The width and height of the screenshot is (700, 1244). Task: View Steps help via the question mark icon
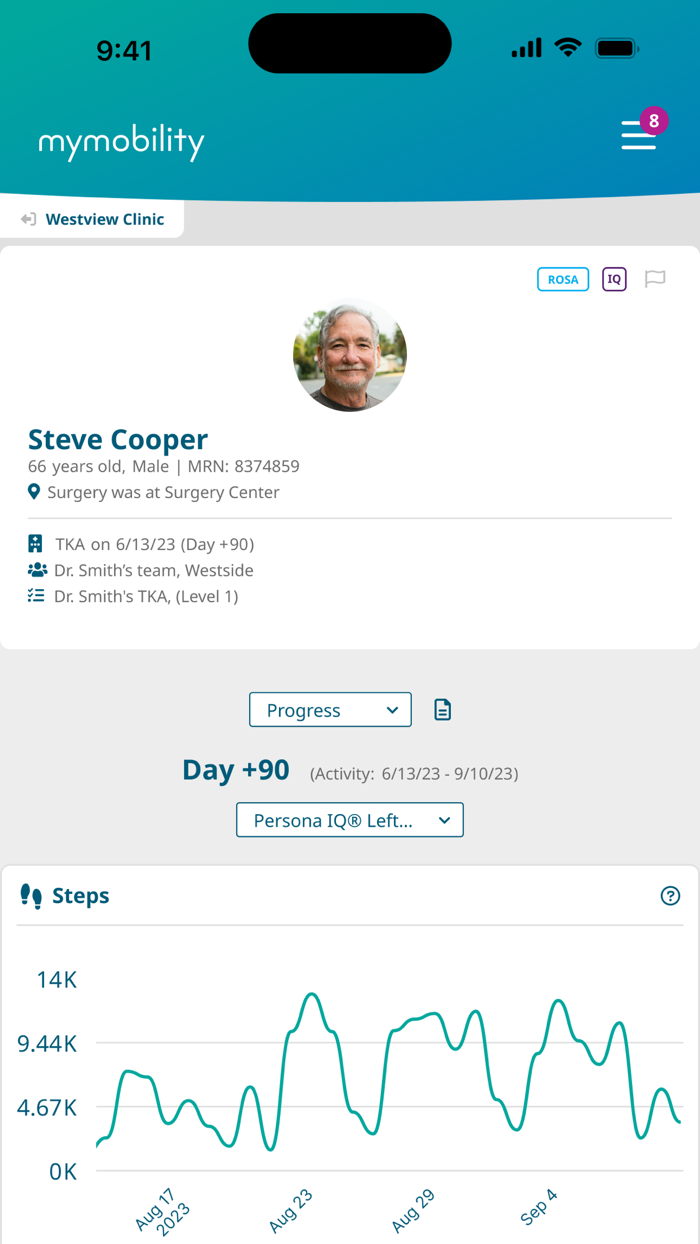[x=671, y=895]
